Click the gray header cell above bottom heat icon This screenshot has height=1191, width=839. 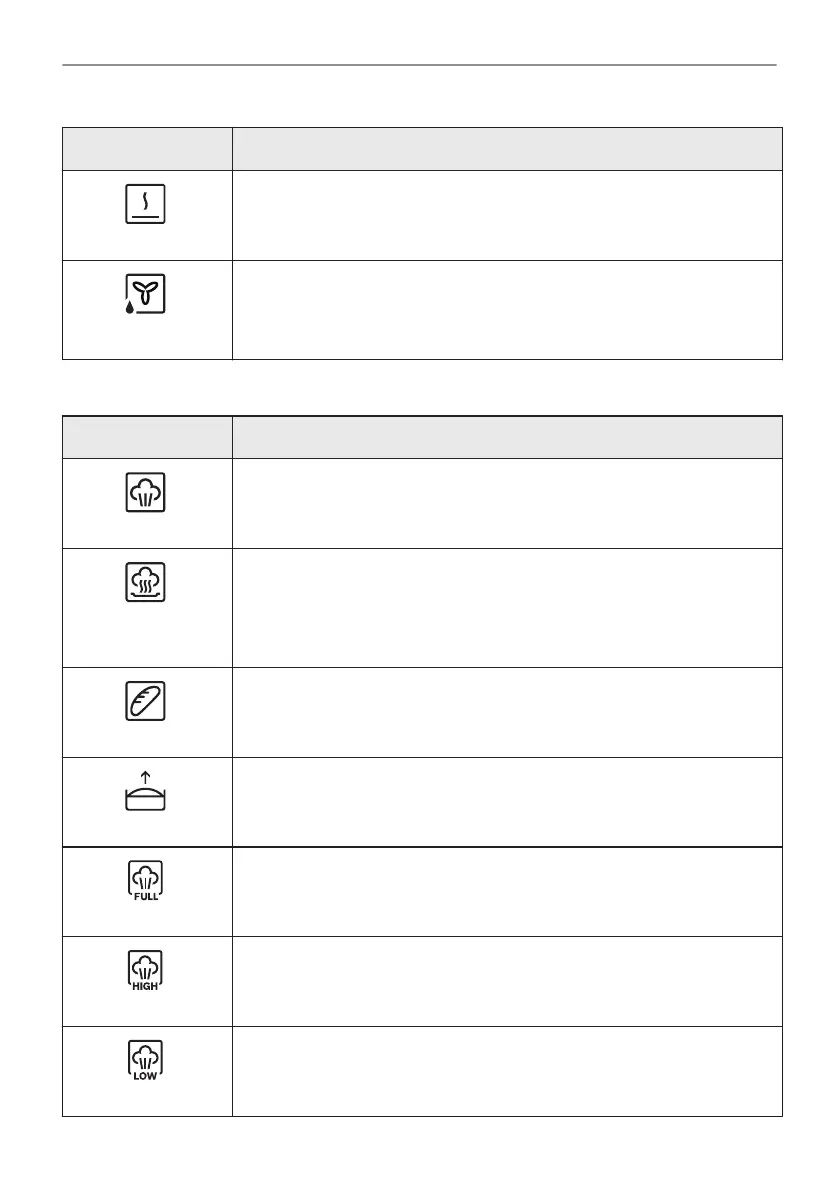[x=147, y=149]
